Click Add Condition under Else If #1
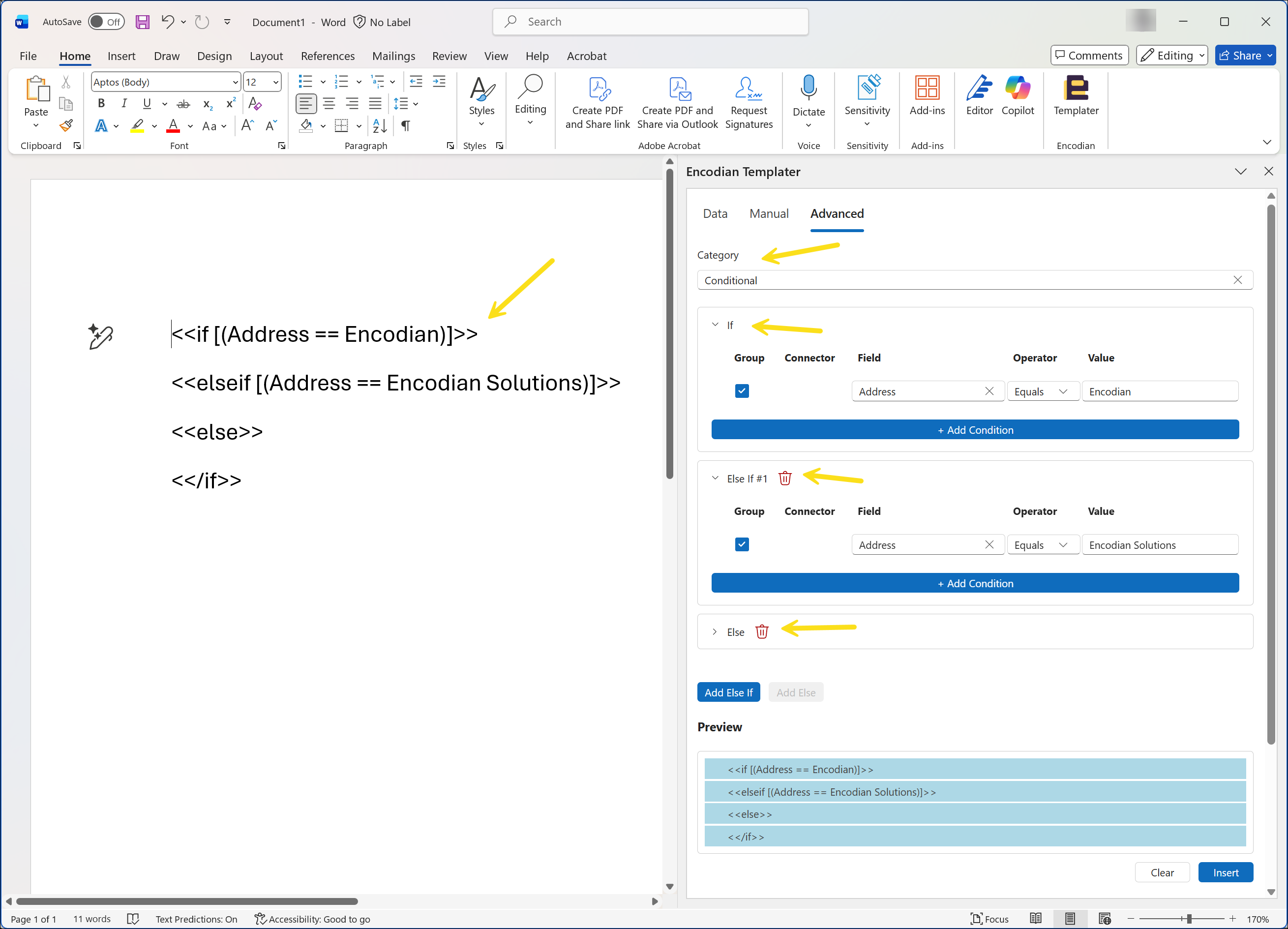 point(975,583)
